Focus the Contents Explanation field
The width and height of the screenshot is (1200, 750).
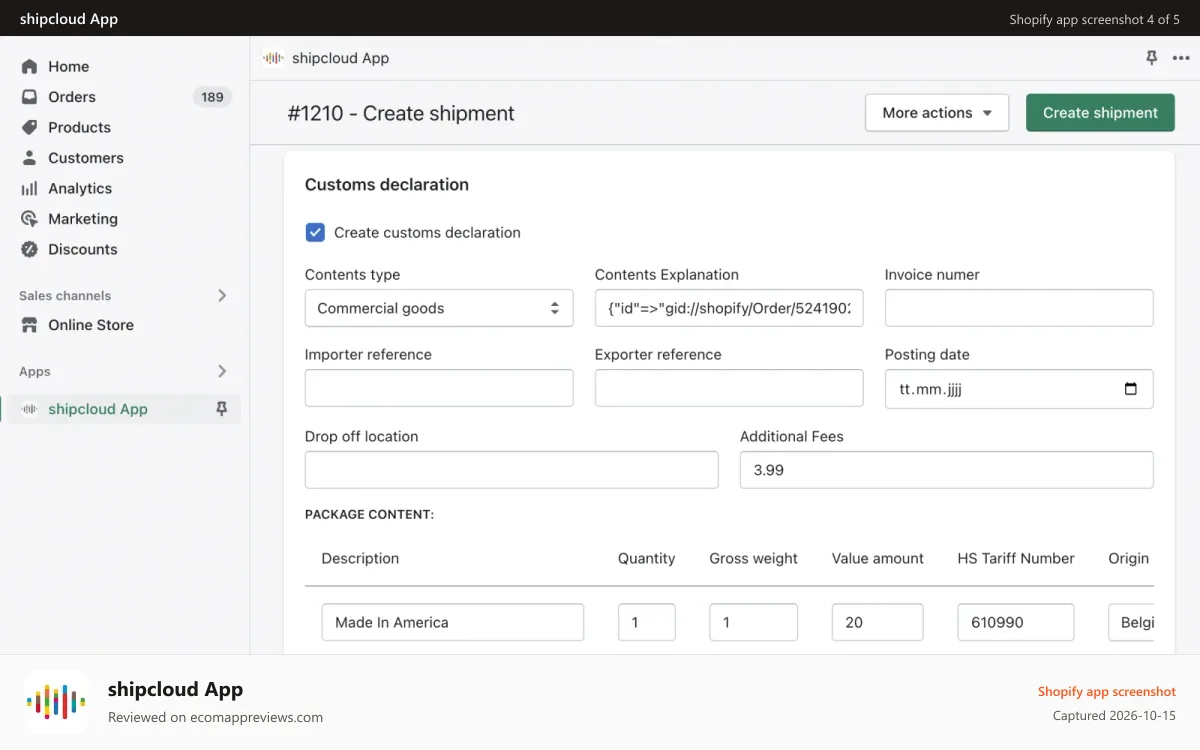coord(729,308)
